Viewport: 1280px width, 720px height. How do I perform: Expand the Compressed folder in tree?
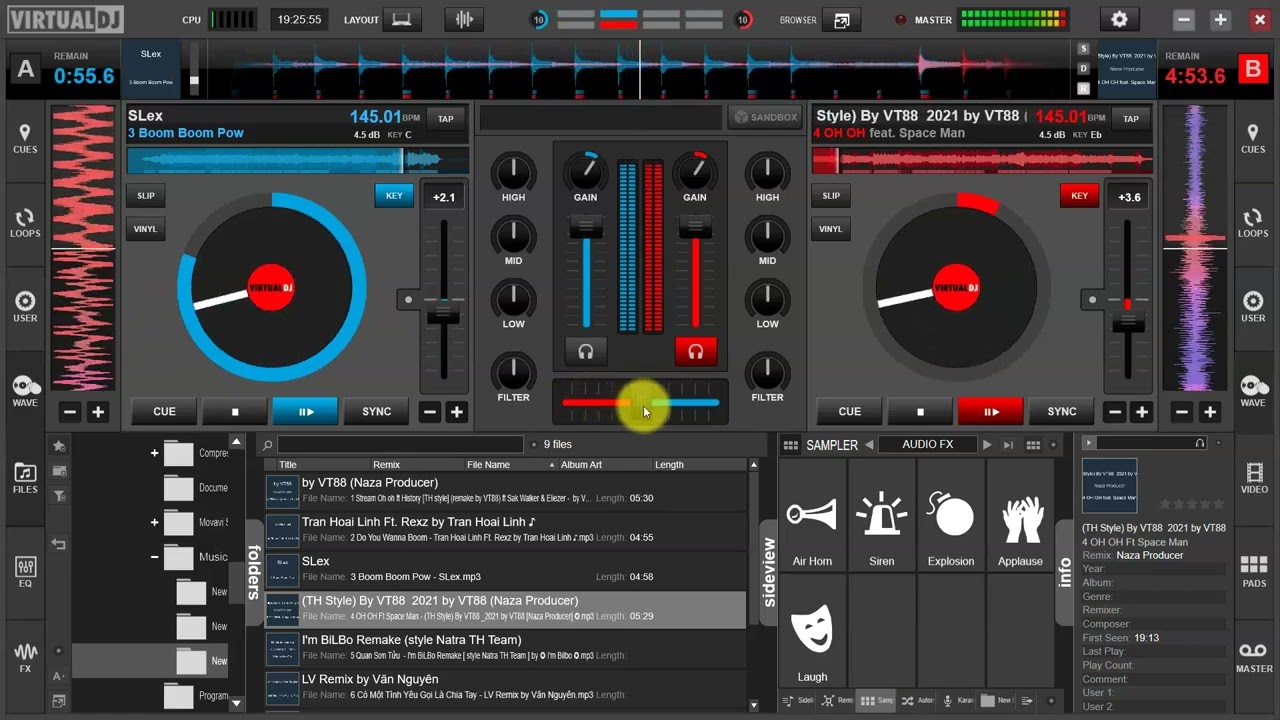[154, 453]
